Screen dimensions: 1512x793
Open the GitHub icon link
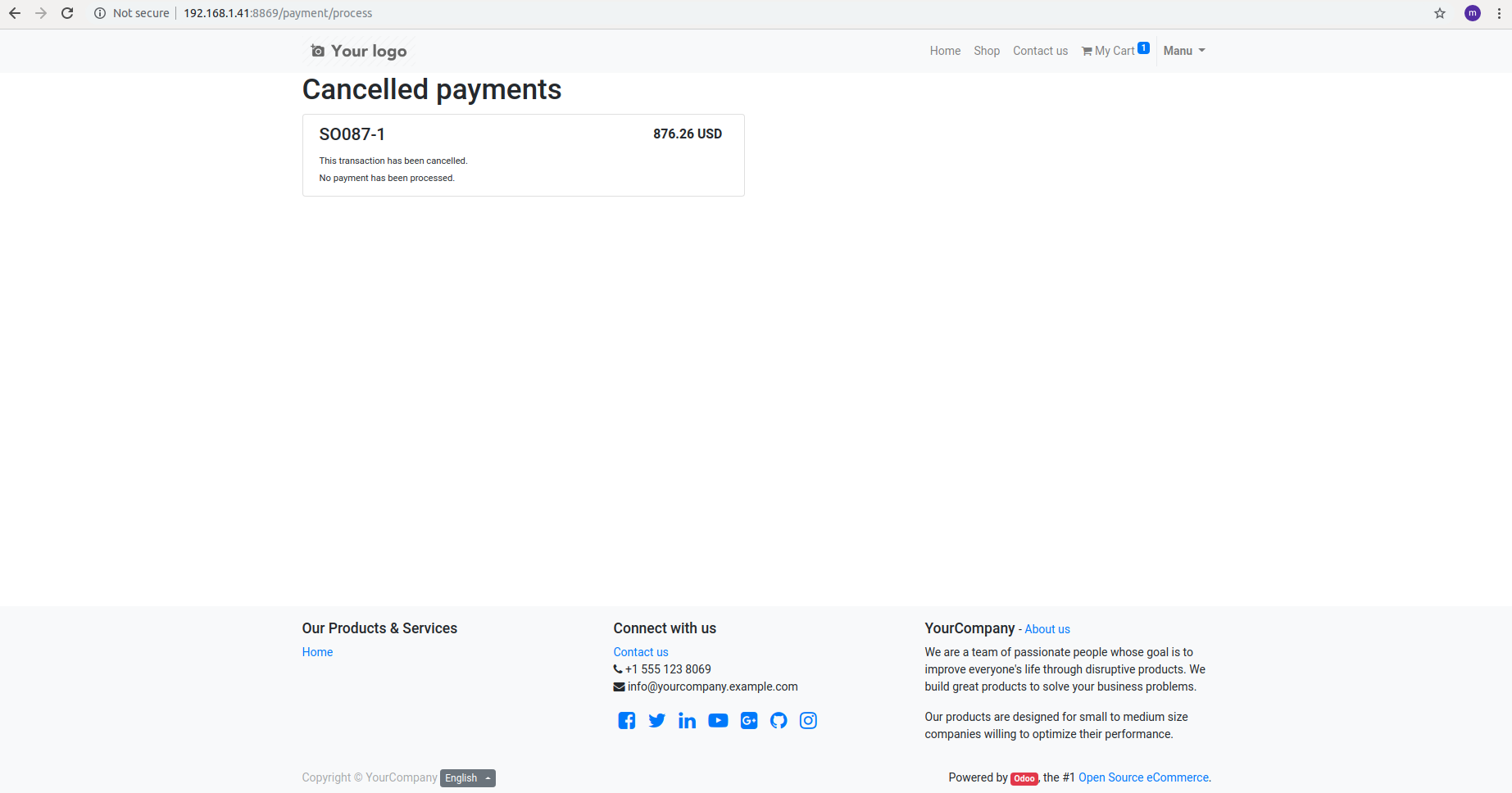pyautogui.click(x=779, y=721)
